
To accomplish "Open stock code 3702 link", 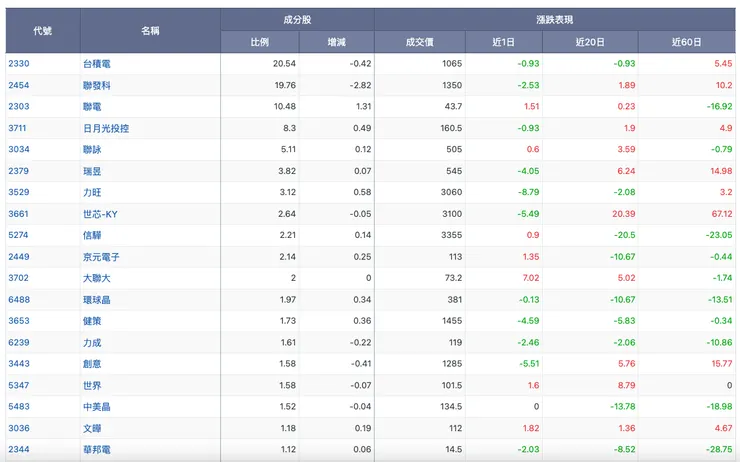I will [18, 278].
